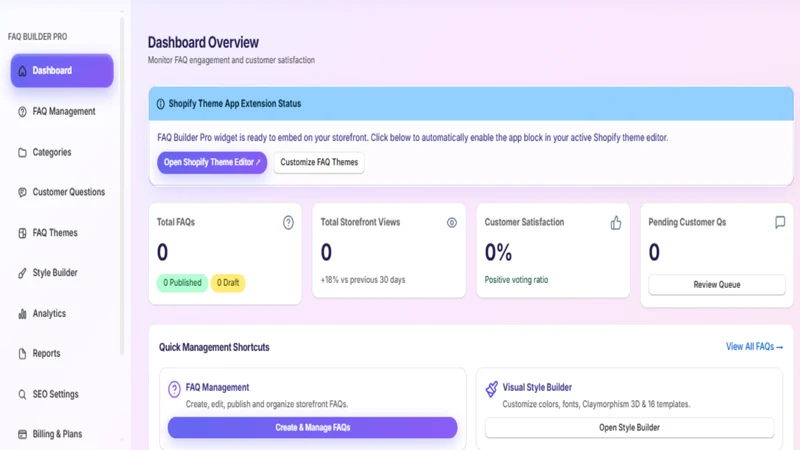Screen dimensions: 800x450
Task: Click the Analytics bar-chart icon
Action: click(x=22, y=314)
